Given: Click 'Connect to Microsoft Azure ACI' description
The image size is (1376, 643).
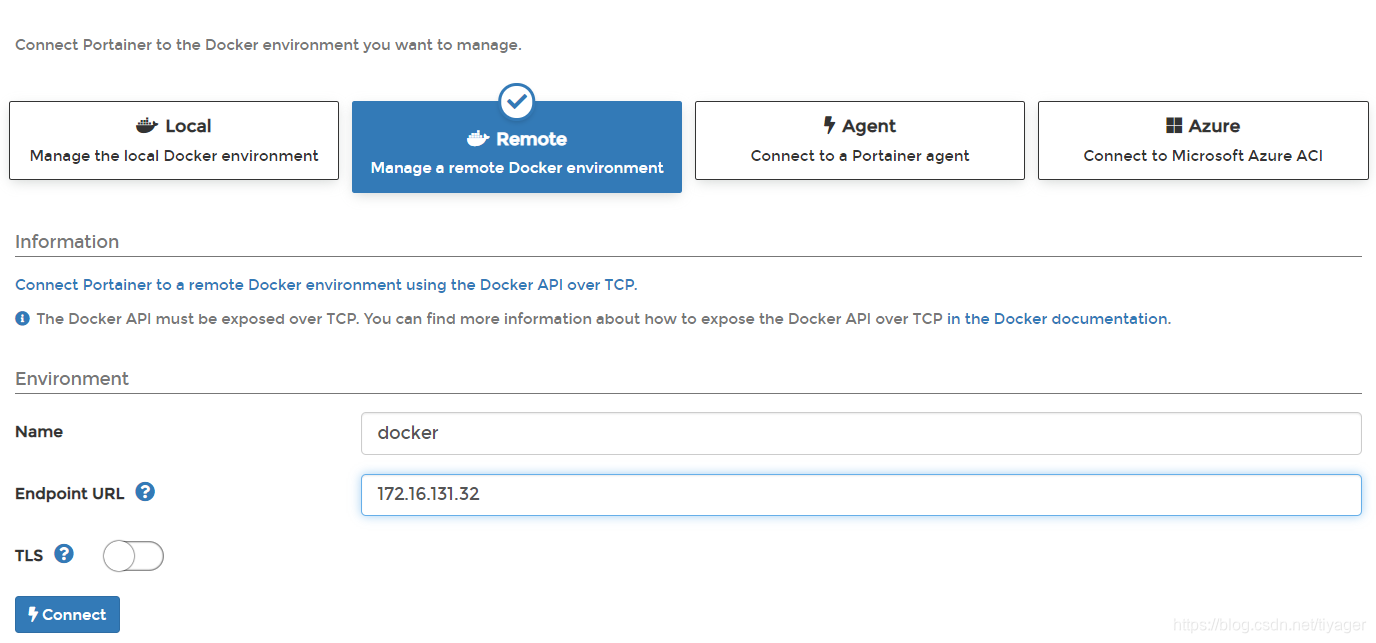Looking at the screenshot, I should coord(1203,156).
